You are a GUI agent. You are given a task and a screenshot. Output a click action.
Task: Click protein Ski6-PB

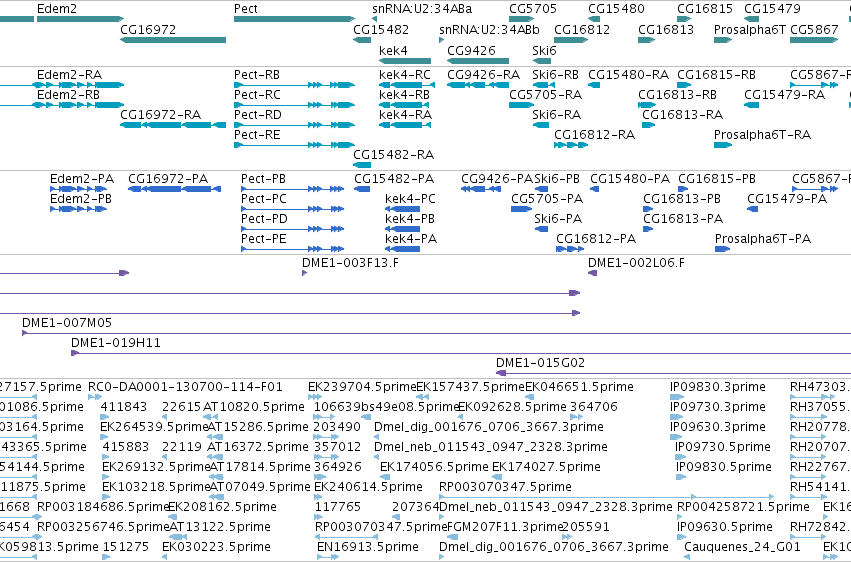click(x=541, y=189)
